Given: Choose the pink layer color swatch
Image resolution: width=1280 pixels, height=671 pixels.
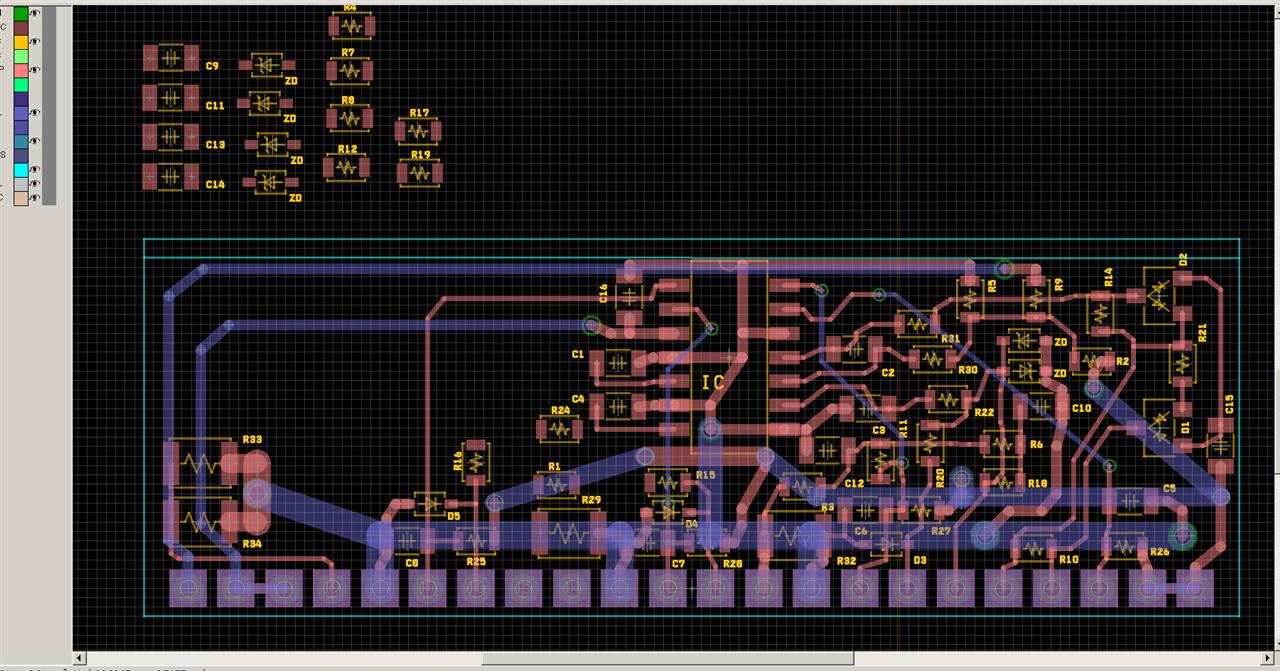Looking at the screenshot, I should 21,70.
